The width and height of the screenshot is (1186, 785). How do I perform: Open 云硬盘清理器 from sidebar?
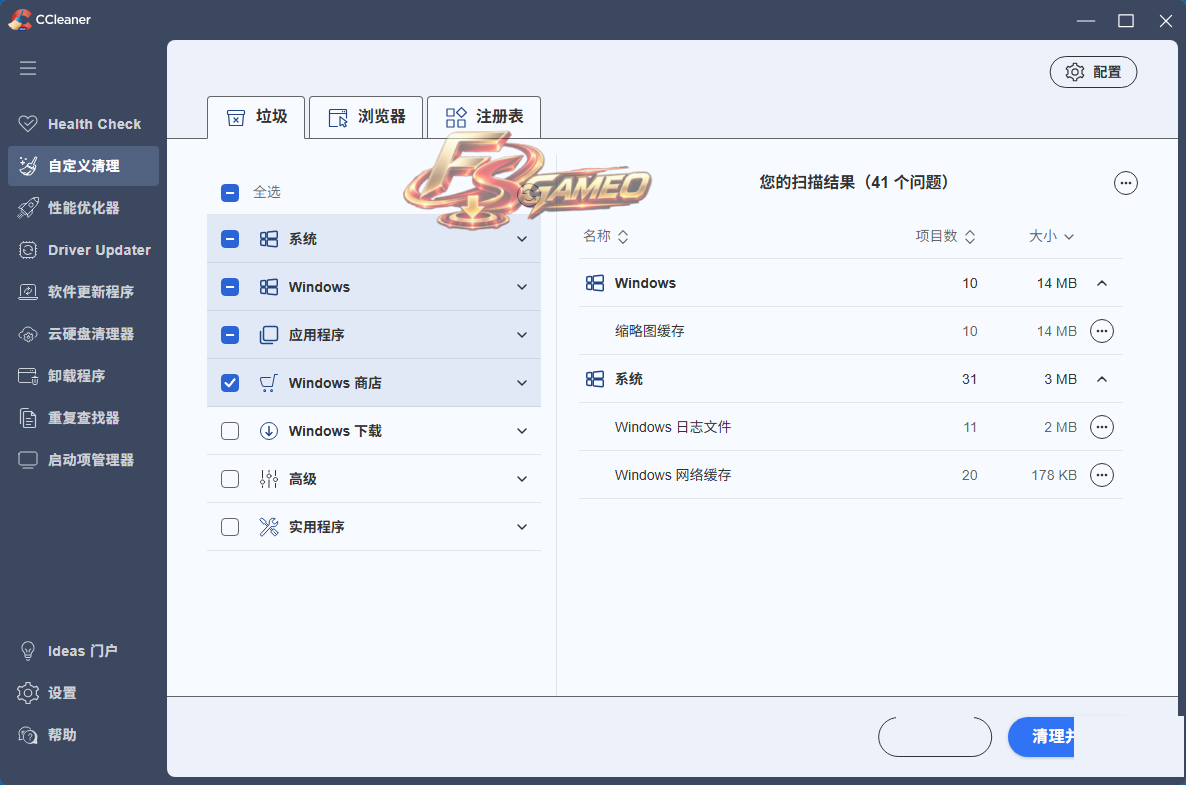(83, 334)
